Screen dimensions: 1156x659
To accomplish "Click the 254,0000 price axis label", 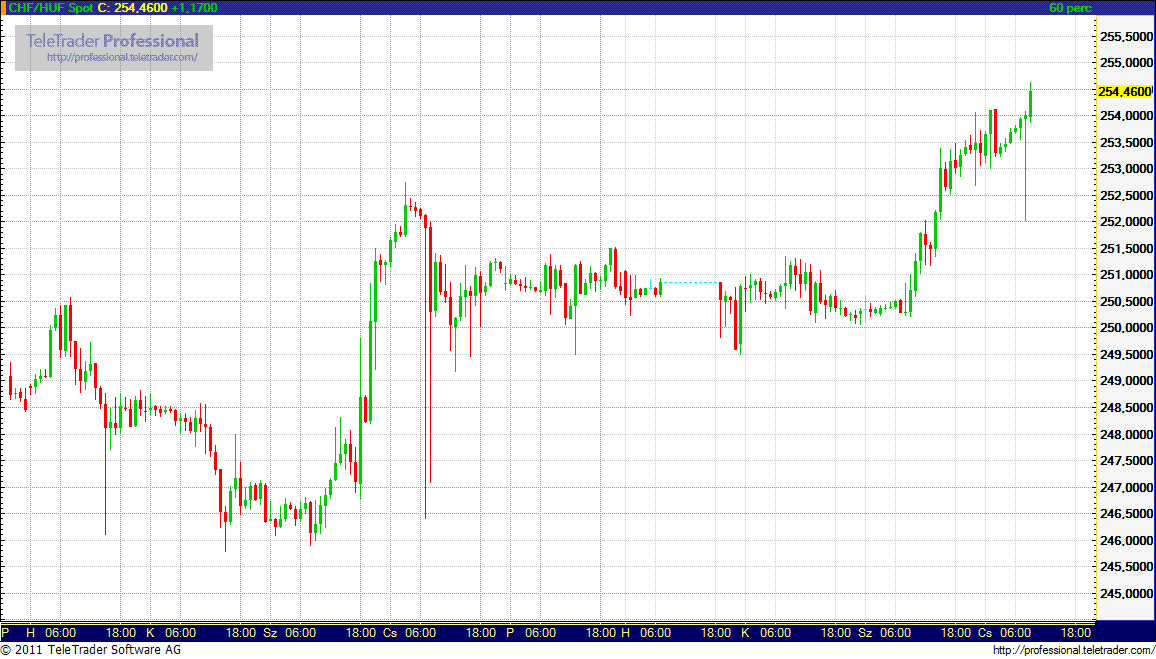I will click(1125, 116).
